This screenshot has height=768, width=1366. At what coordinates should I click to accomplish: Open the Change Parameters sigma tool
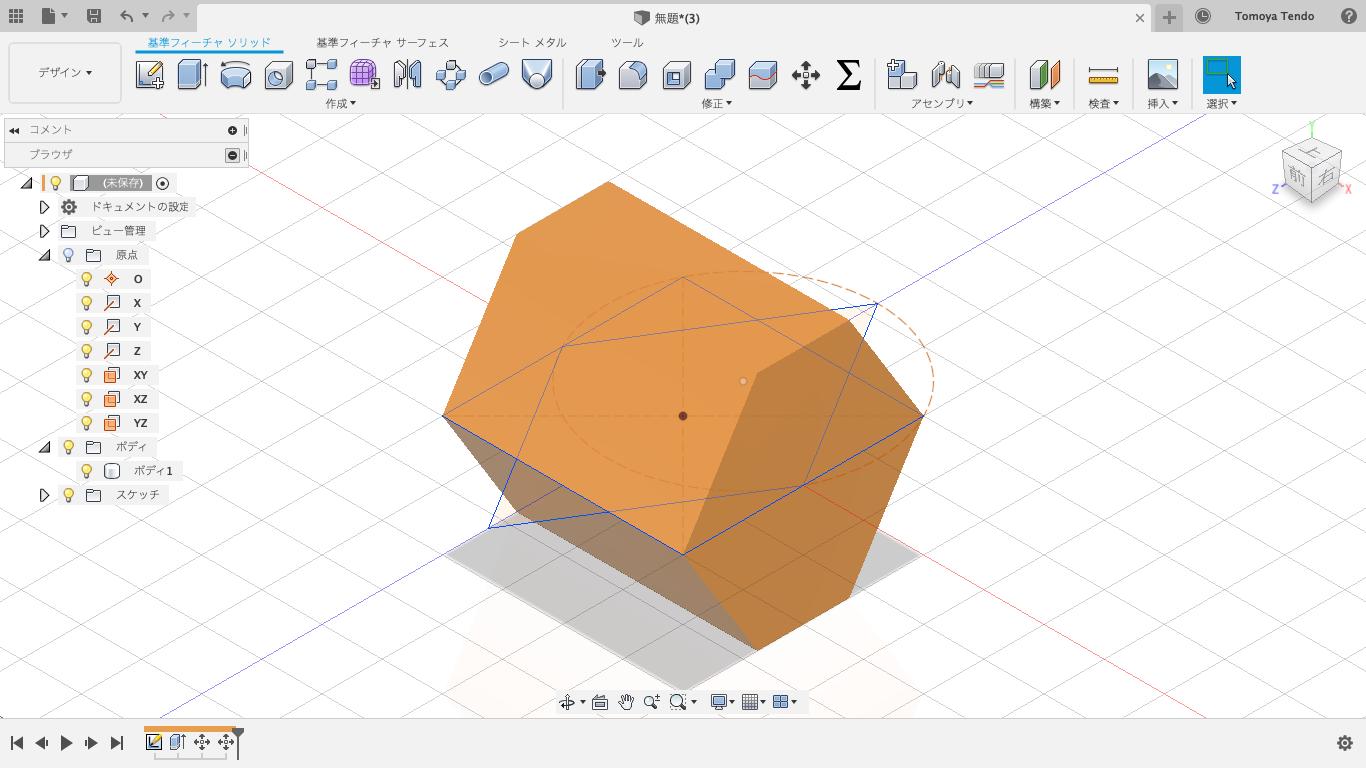(848, 75)
